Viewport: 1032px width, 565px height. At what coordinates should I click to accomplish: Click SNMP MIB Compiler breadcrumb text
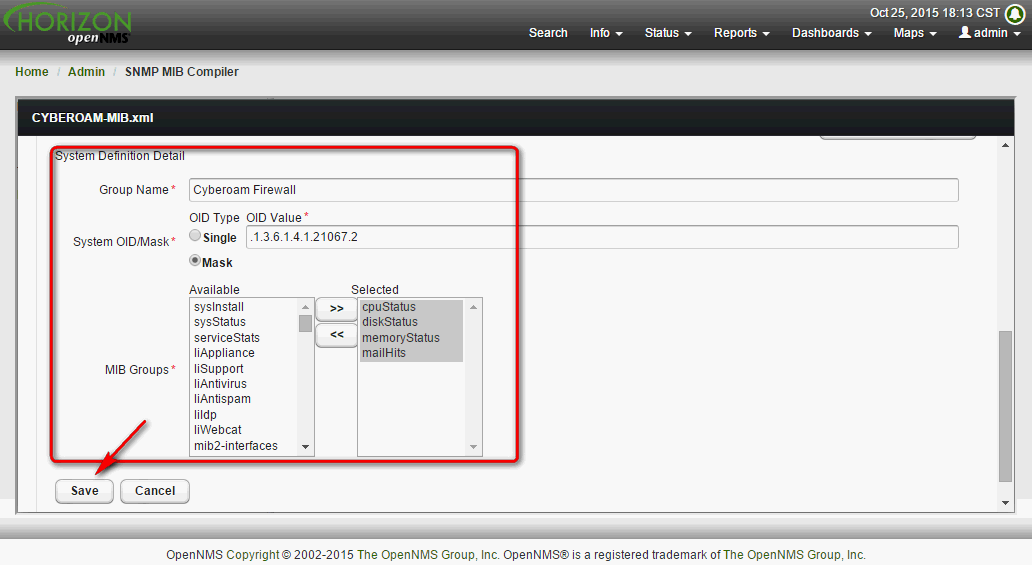tap(182, 72)
